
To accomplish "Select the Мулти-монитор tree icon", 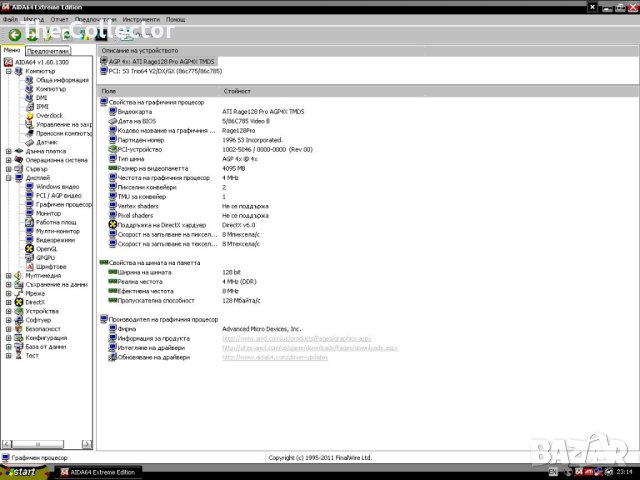I will pyautogui.click(x=29, y=231).
